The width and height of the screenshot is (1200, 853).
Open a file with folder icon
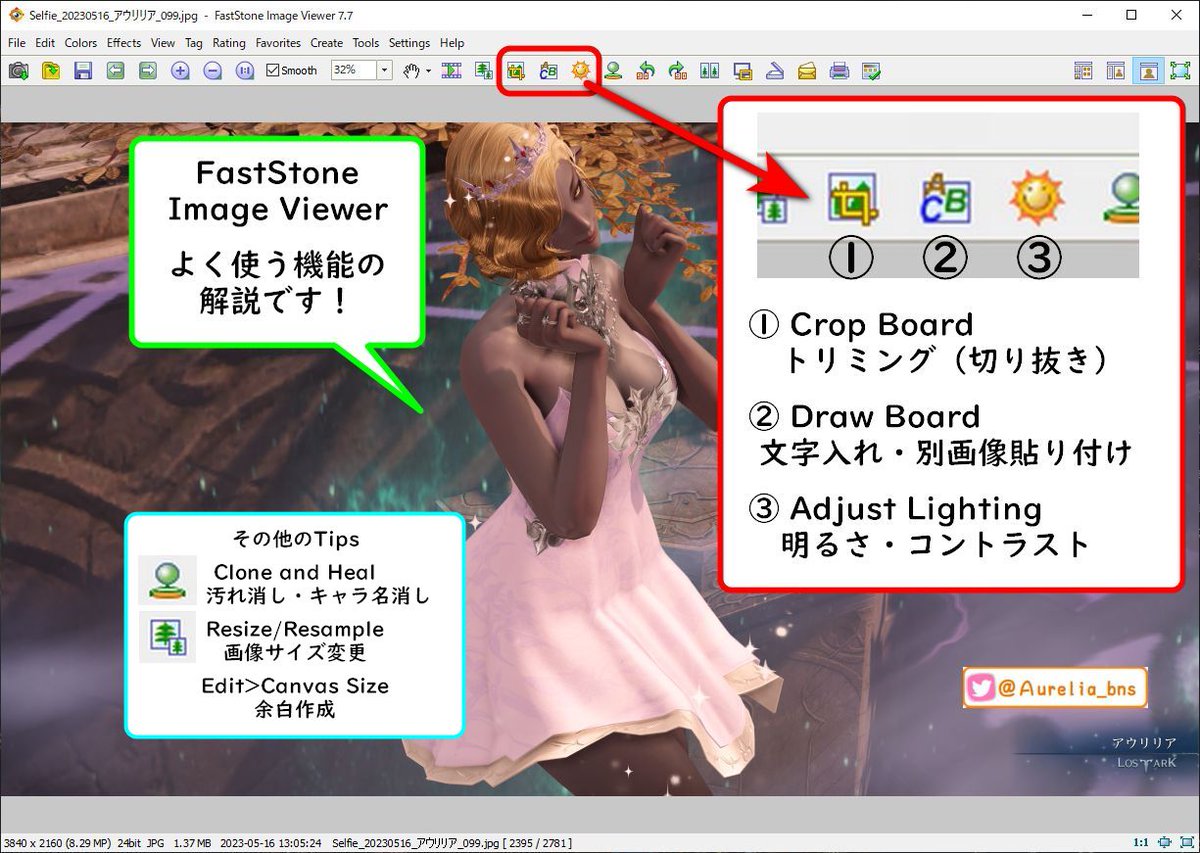coord(51,70)
